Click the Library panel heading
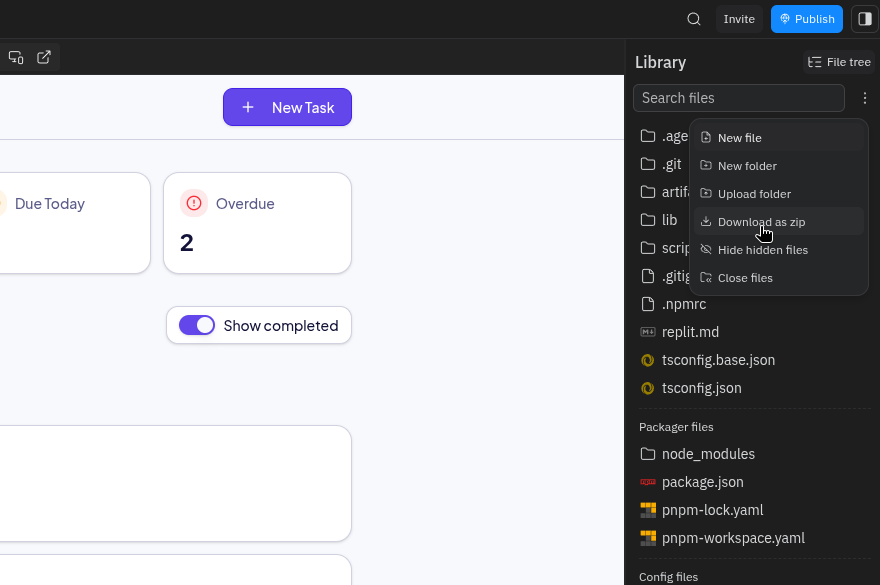This screenshot has height=585, width=880. 660,62
